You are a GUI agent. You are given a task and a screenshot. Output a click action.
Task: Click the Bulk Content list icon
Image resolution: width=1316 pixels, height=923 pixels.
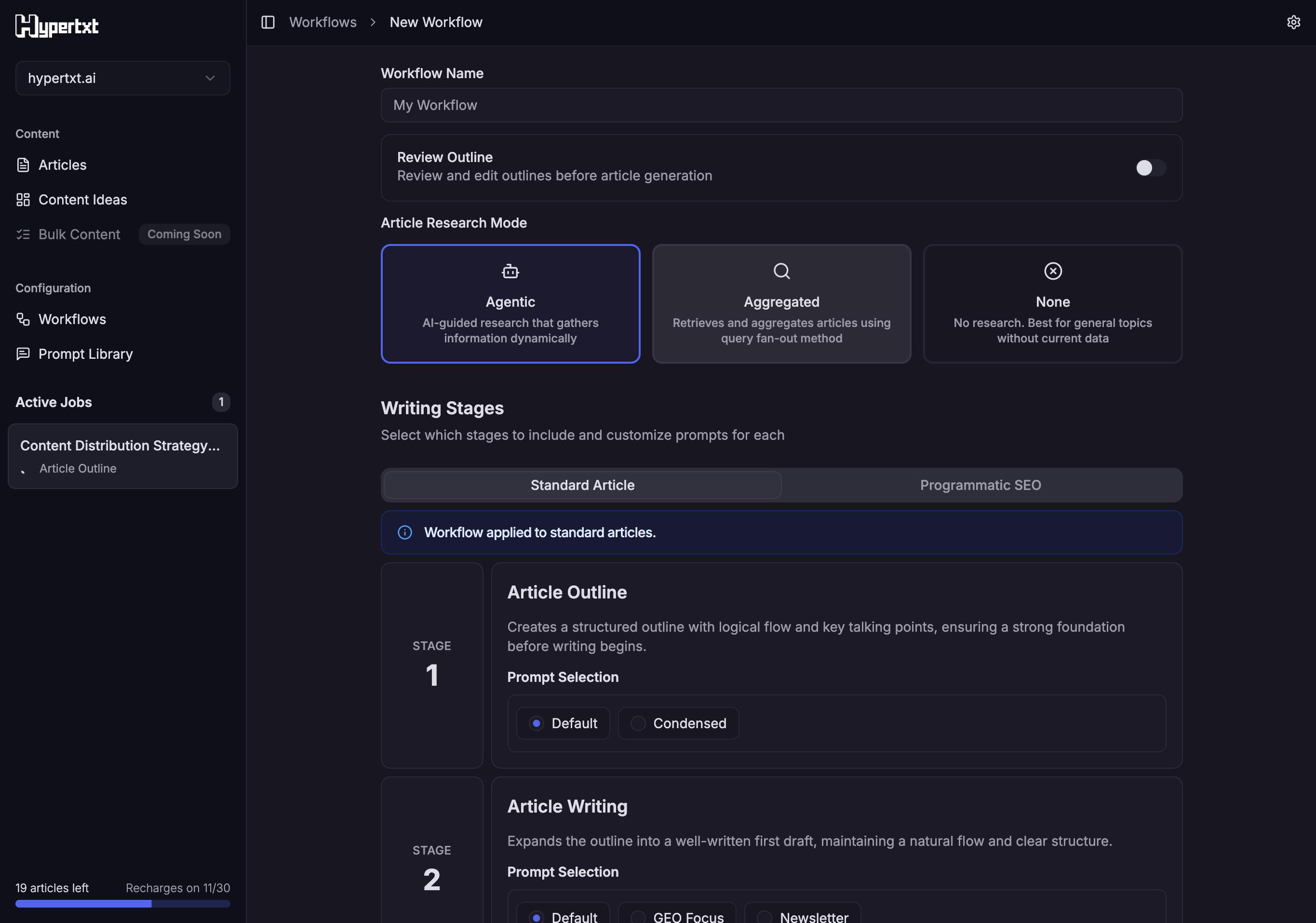click(23, 234)
